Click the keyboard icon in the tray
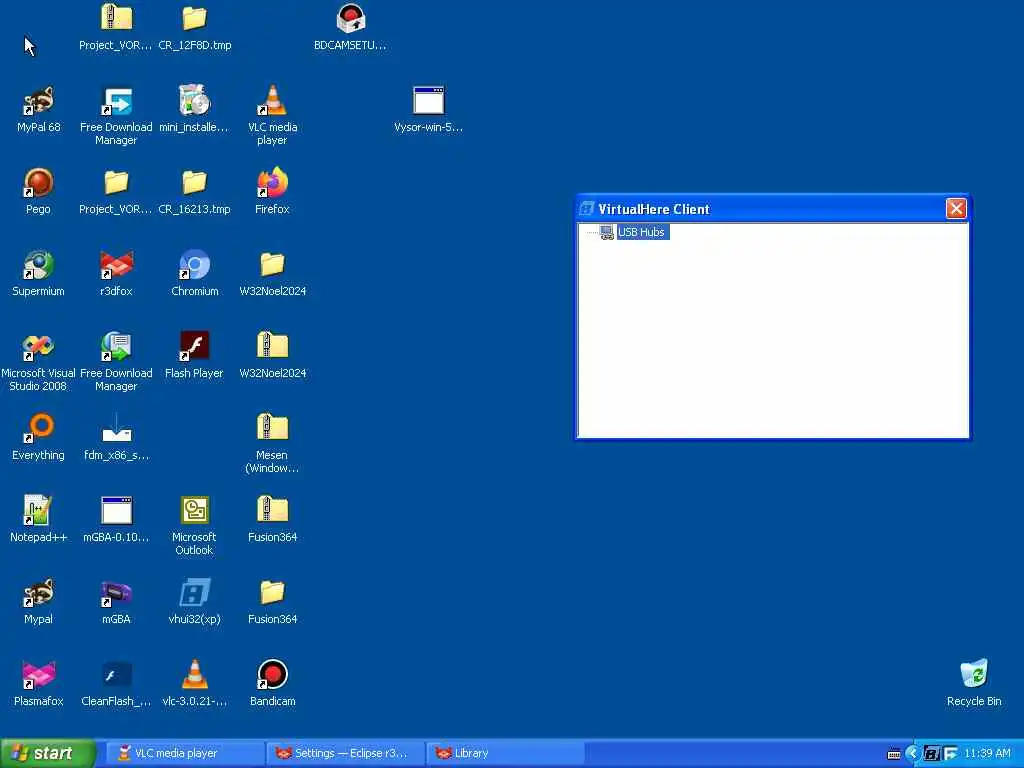The image size is (1024, 768). [x=894, y=754]
